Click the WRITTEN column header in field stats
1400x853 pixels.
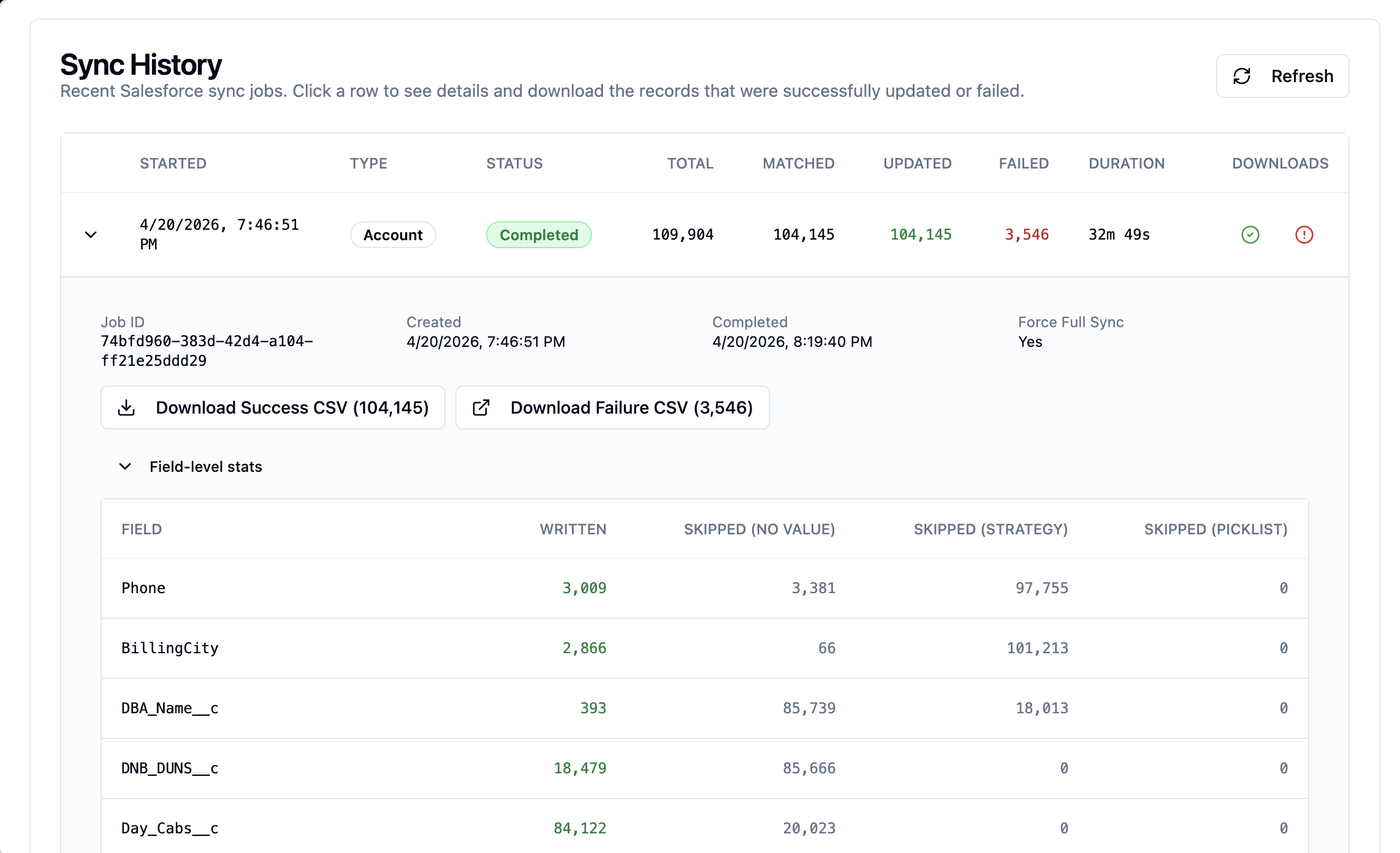573,529
